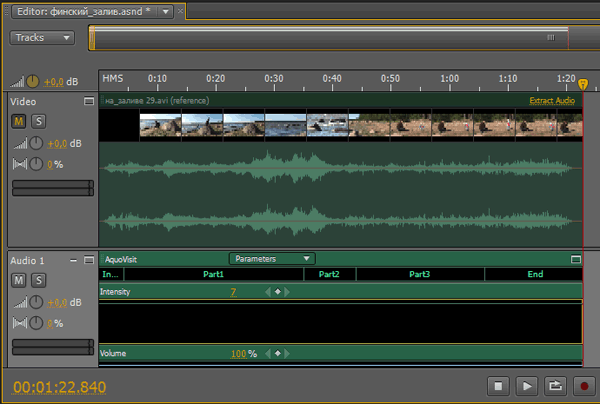Click the на_заливе 29.avi reference clip title
Image resolution: width=600 pixels, height=404 pixels.
point(157,101)
